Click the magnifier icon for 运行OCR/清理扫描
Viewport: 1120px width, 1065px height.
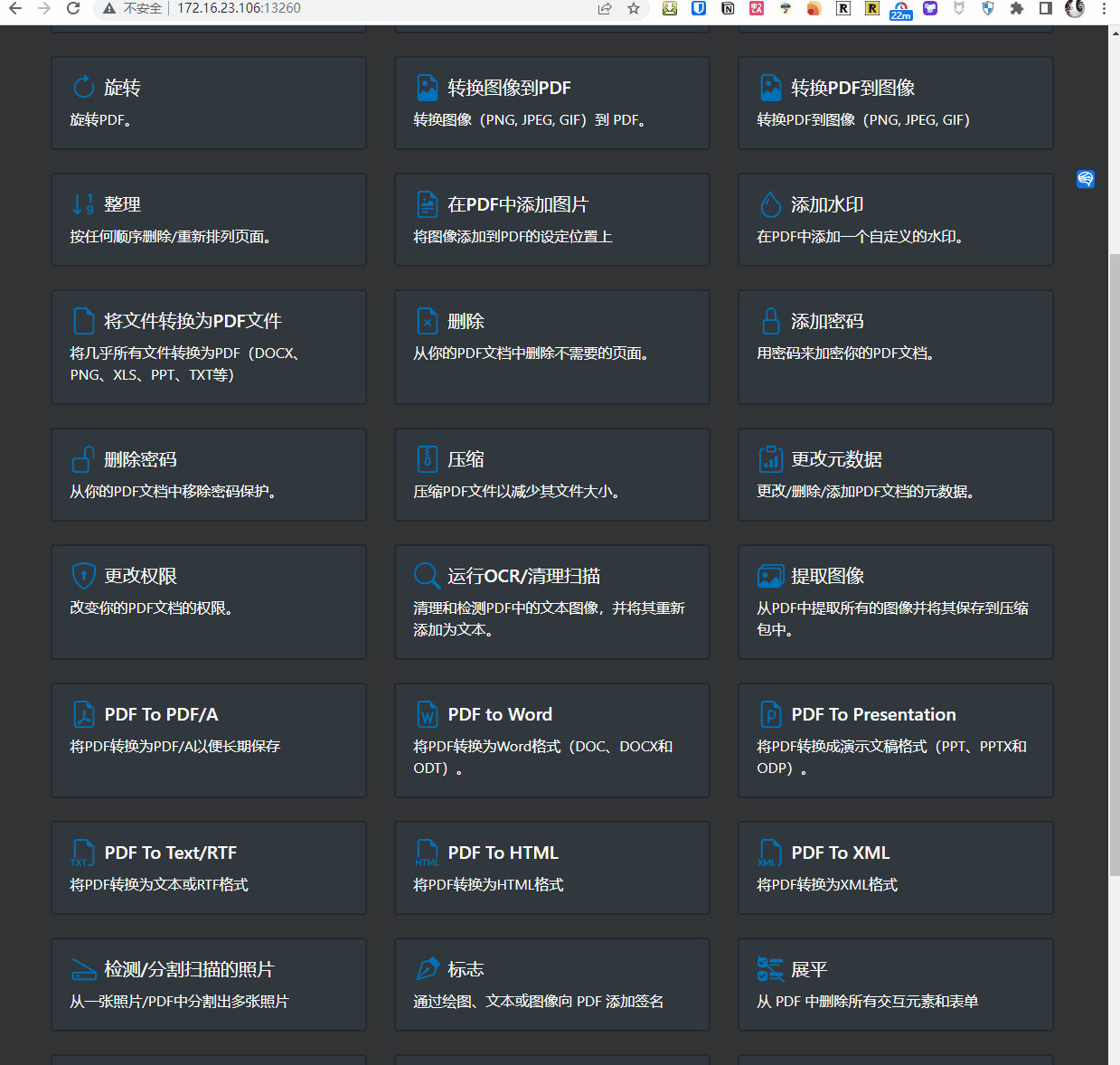427,576
